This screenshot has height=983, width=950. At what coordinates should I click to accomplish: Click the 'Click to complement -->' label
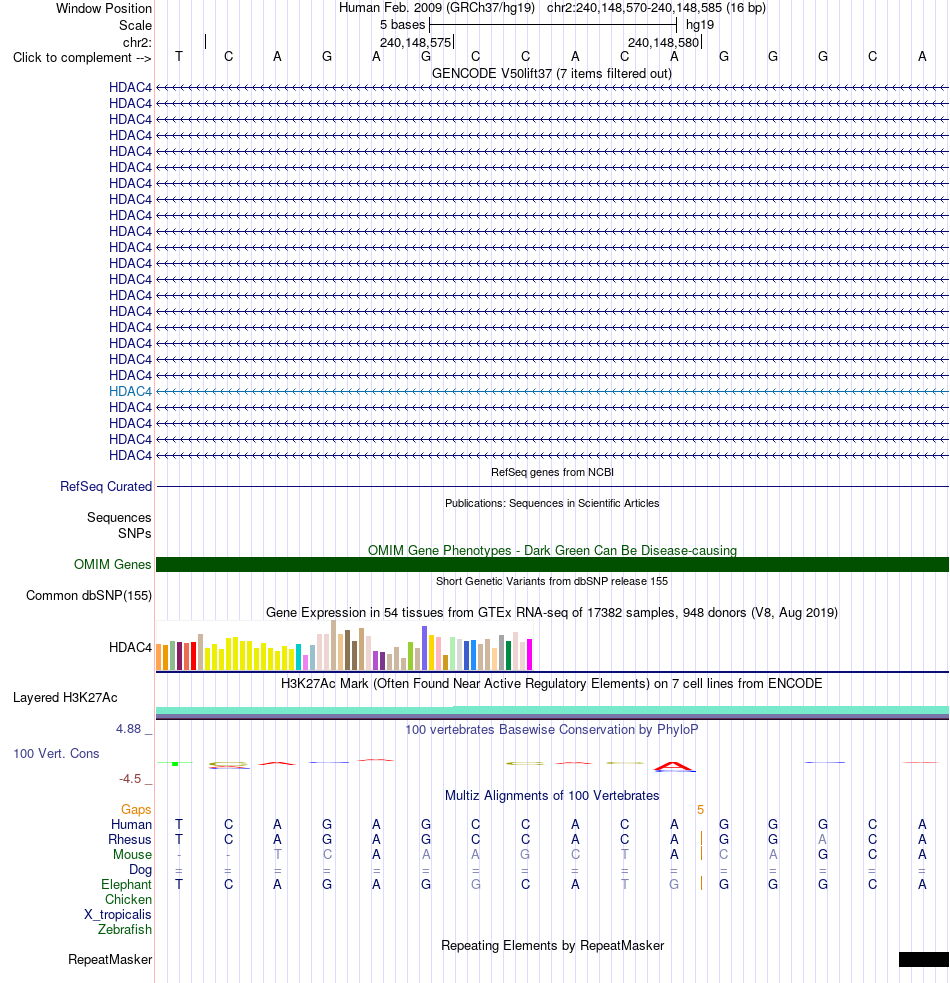pos(82,58)
